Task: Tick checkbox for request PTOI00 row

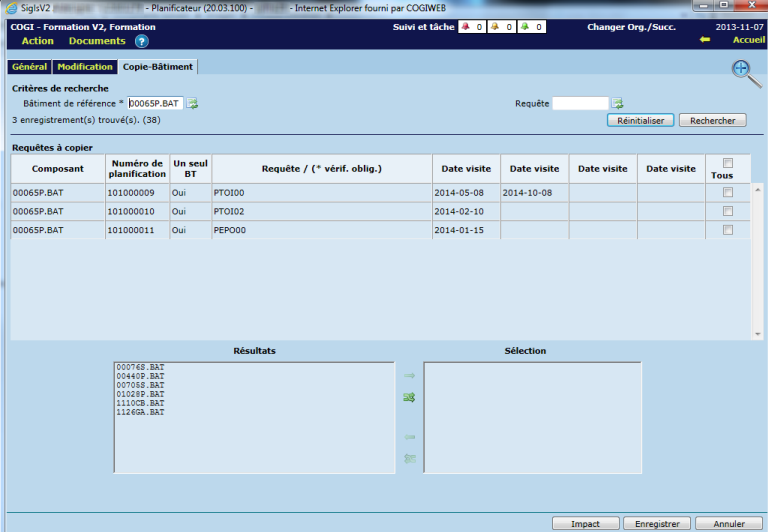Action: [x=727, y=192]
